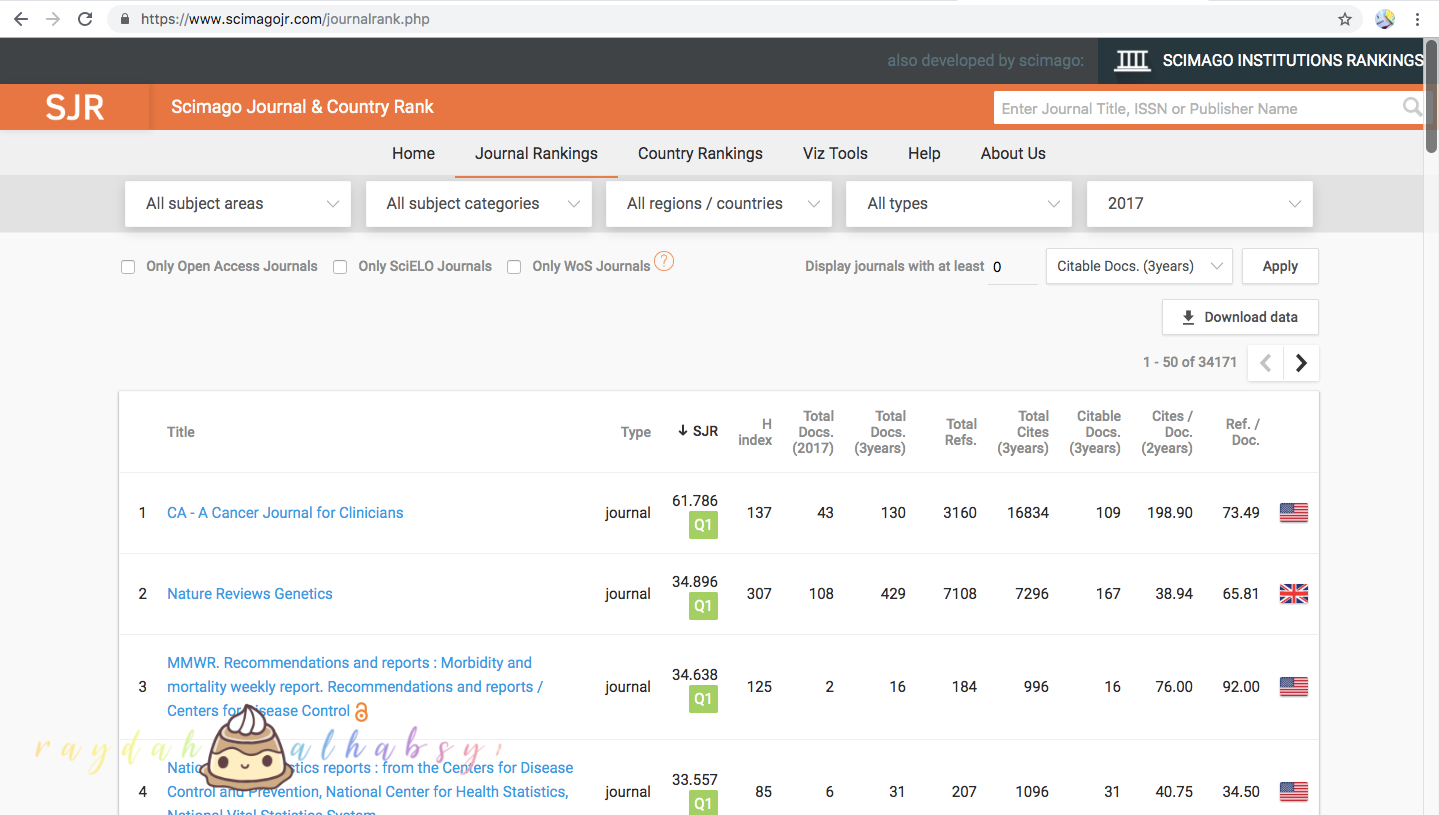Viewport: 1439px width, 815px height.
Task: Open the All regions / countries dropdown
Action: point(719,204)
